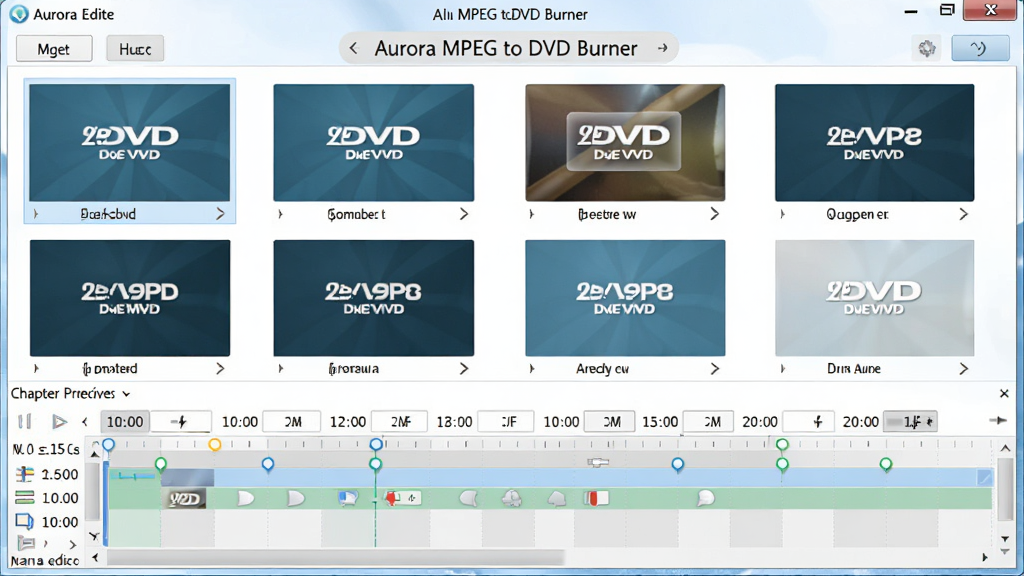1024x576 pixels.
Task: Select the blue playhead marker on ruler
Action: [376, 445]
